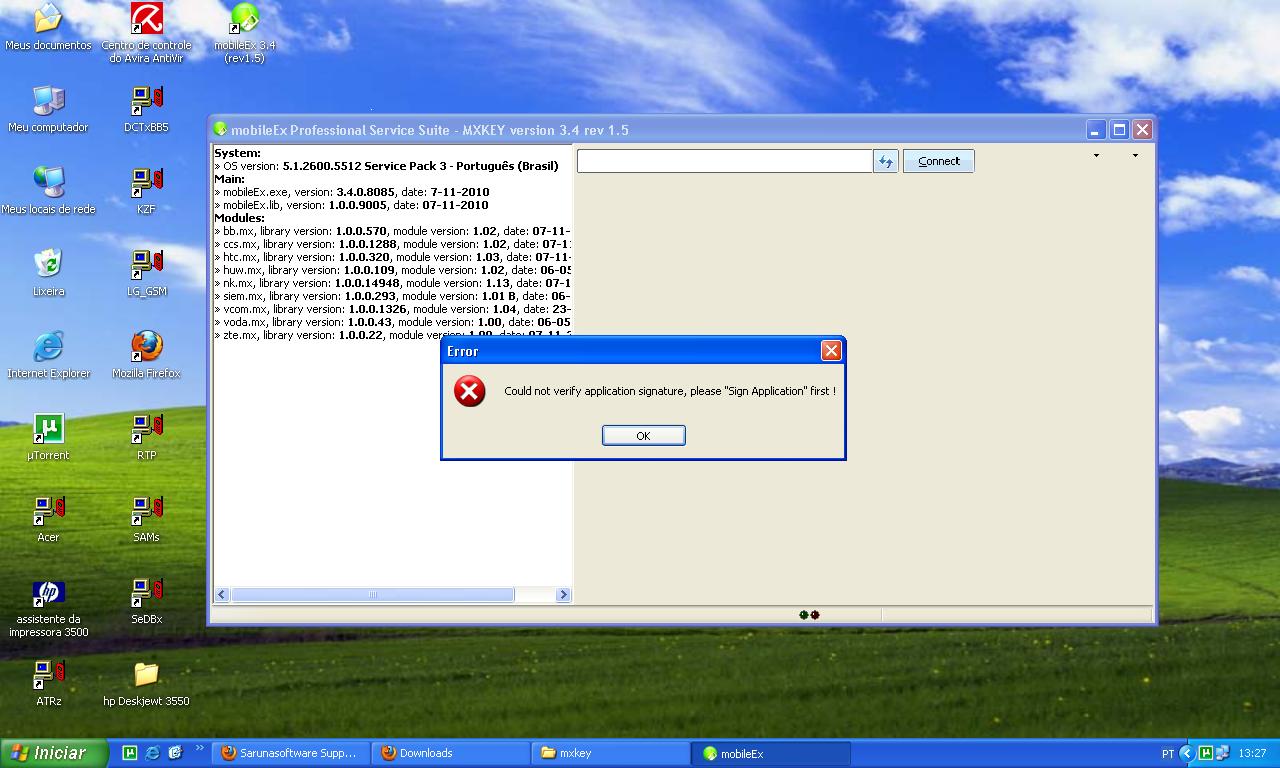
Task: Click the µTorrent quick launch icon
Action: coord(130,753)
